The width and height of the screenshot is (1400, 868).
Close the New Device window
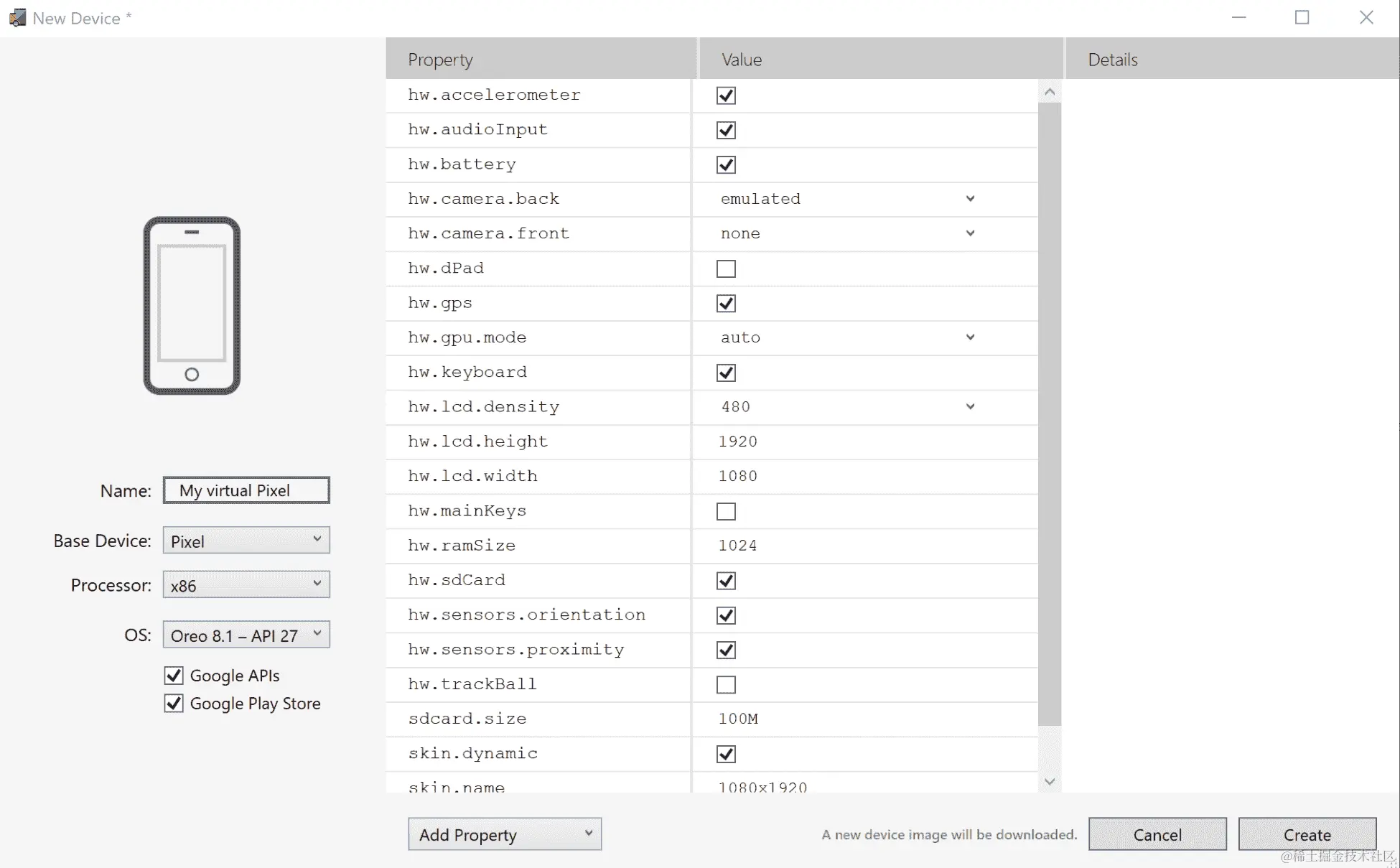pos(1366,18)
